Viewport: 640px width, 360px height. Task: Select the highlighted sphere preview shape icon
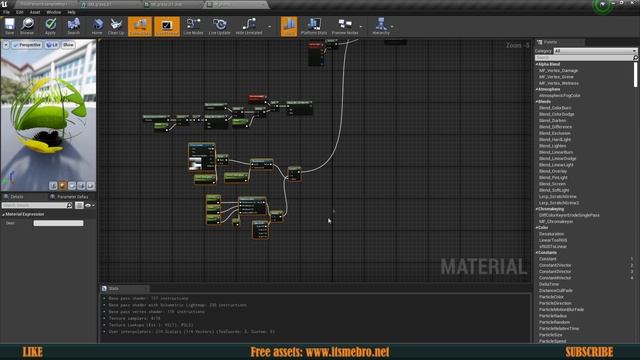(62, 186)
